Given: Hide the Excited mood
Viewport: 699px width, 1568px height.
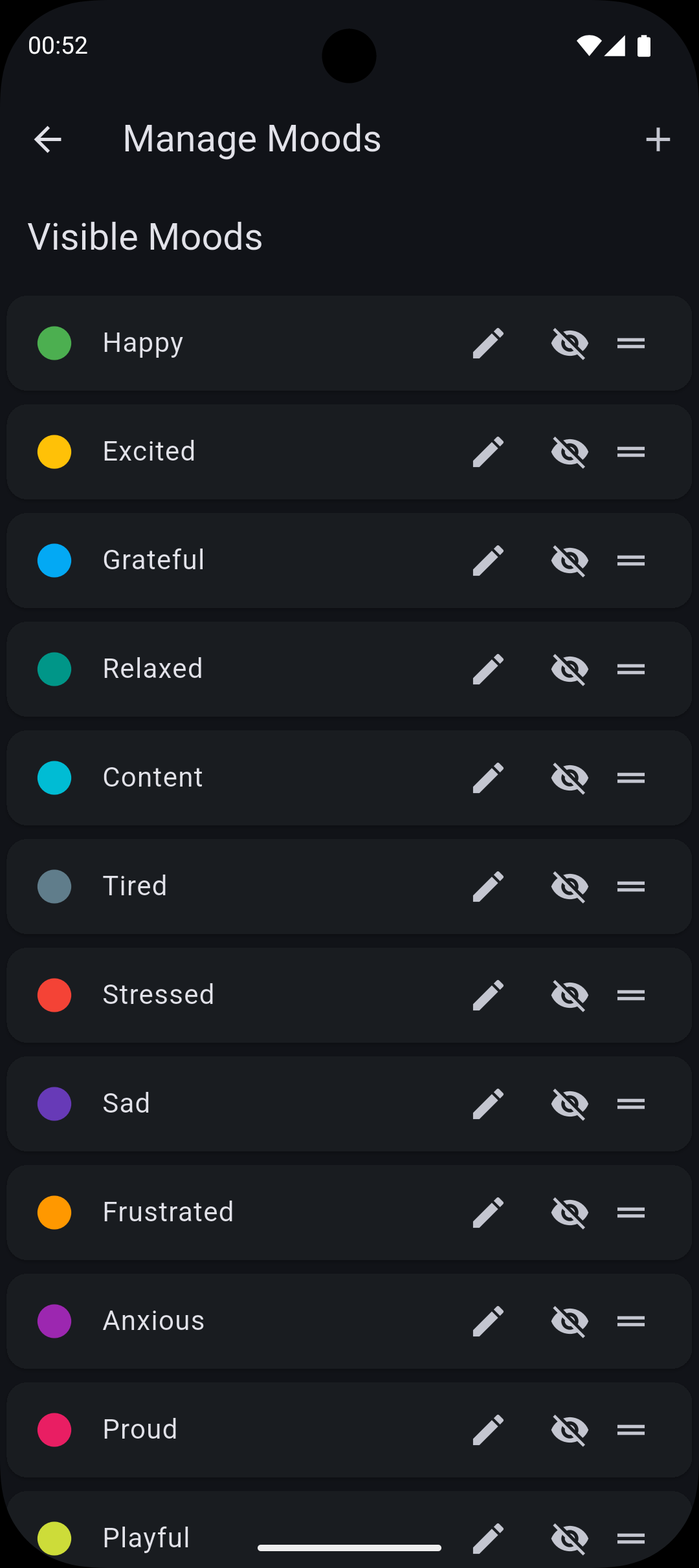Looking at the screenshot, I should [570, 452].
